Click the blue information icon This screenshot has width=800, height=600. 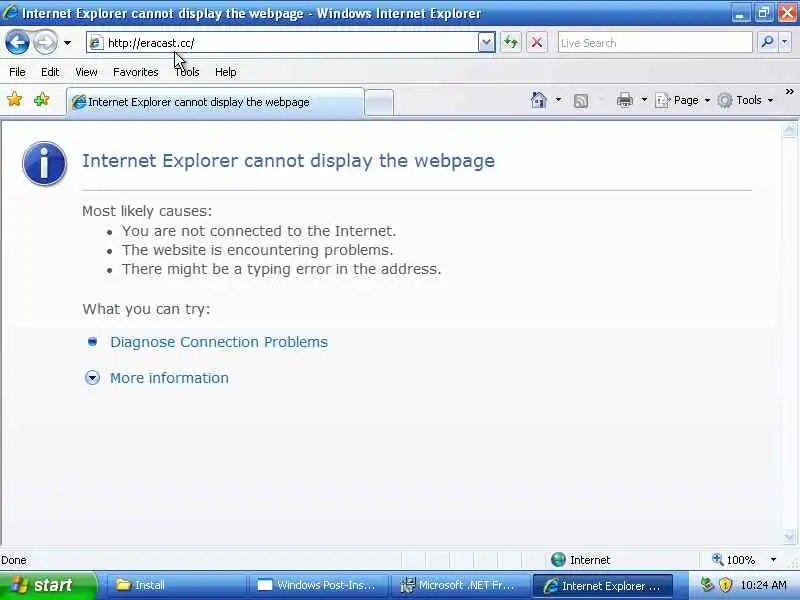coord(44,163)
